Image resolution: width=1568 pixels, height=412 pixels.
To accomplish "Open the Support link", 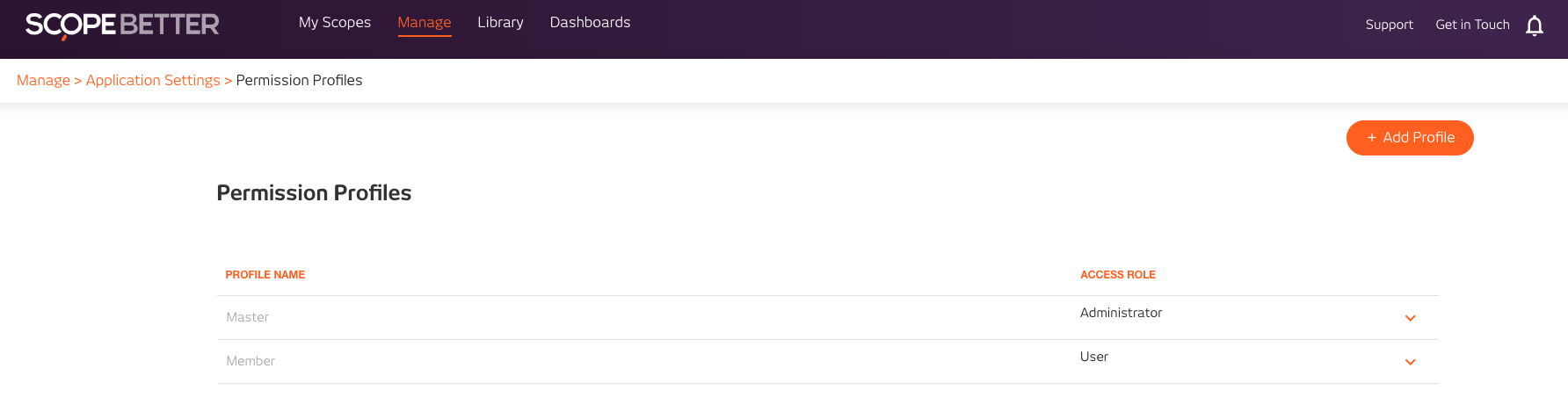I will pyautogui.click(x=1389, y=25).
